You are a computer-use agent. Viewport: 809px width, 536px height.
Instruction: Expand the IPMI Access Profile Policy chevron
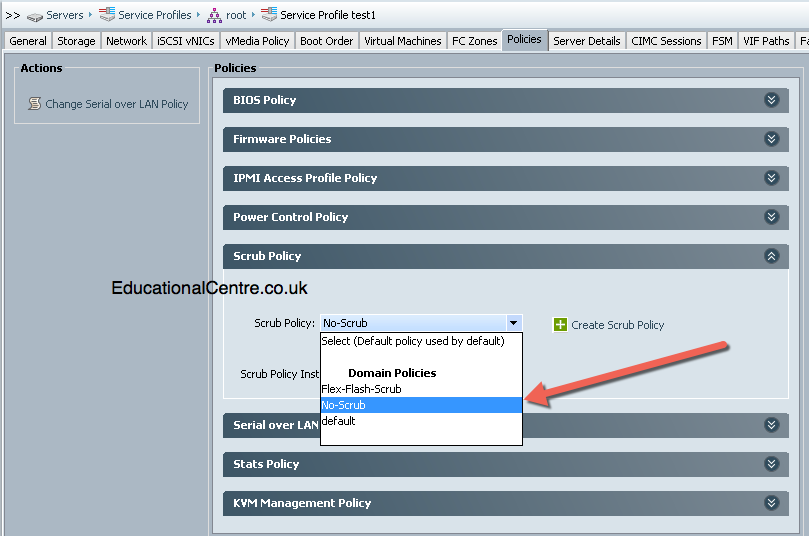(x=771, y=178)
